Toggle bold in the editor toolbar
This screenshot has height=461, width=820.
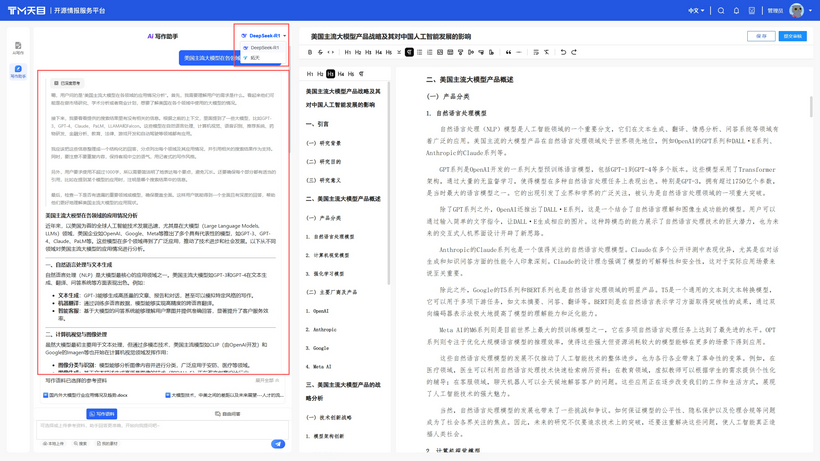[x=310, y=52]
